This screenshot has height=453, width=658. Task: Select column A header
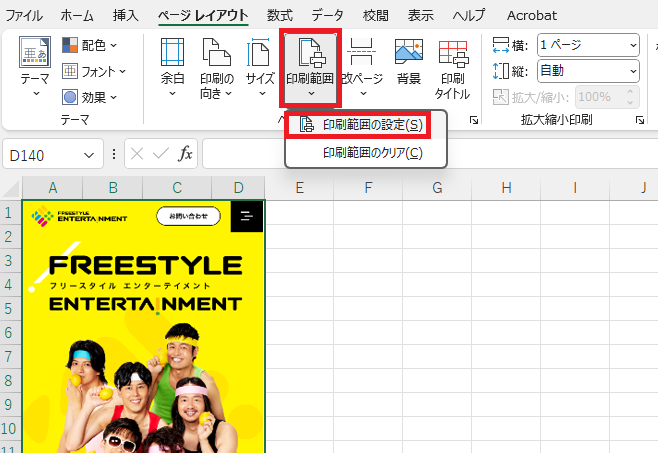click(52, 188)
